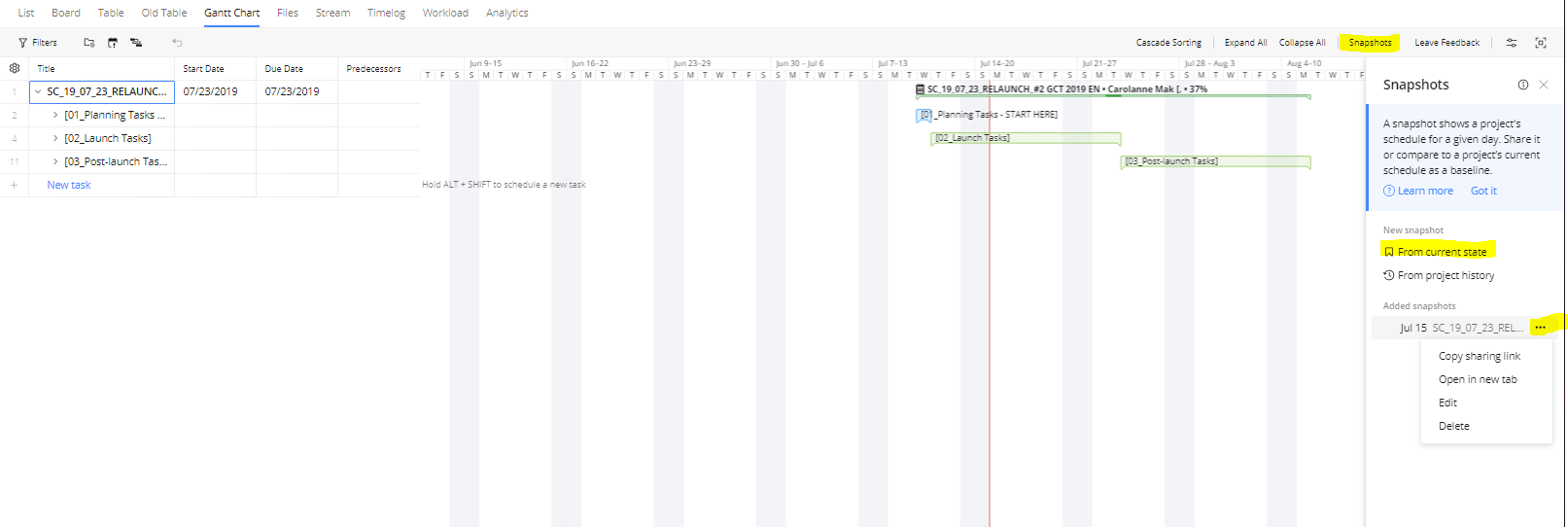Create snapshot From project history
The image size is (1568, 527).
click(x=1446, y=275)
